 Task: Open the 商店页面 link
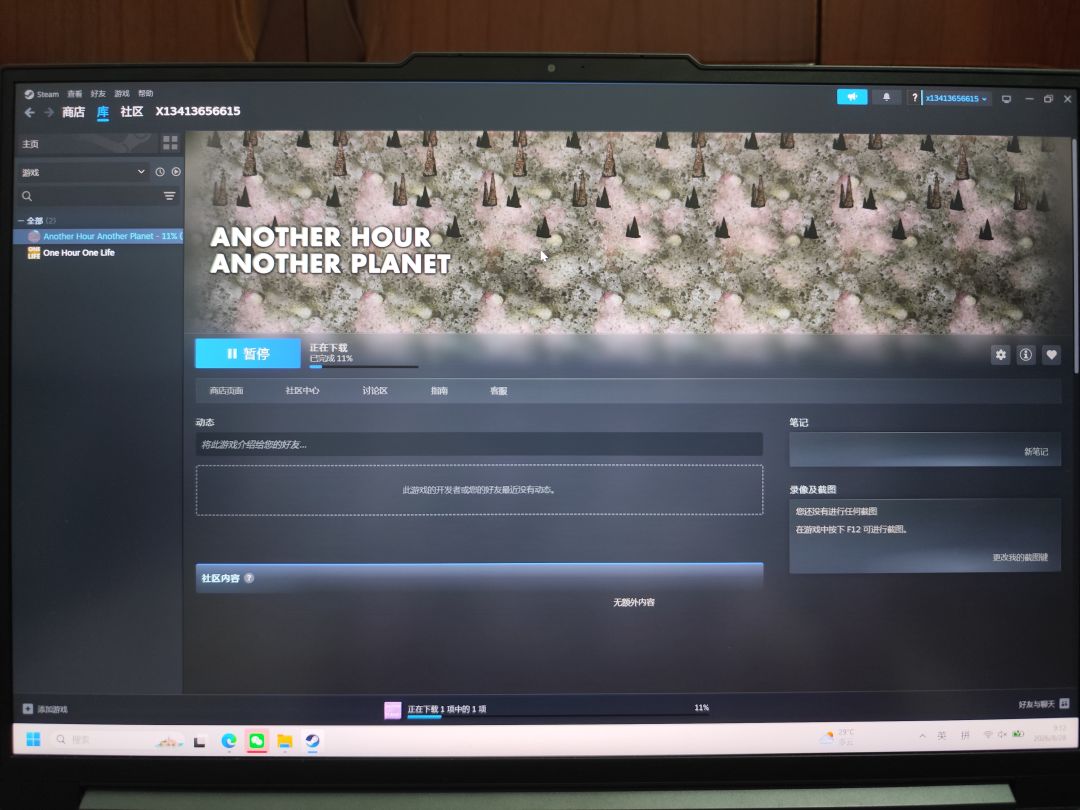[227, 391]
